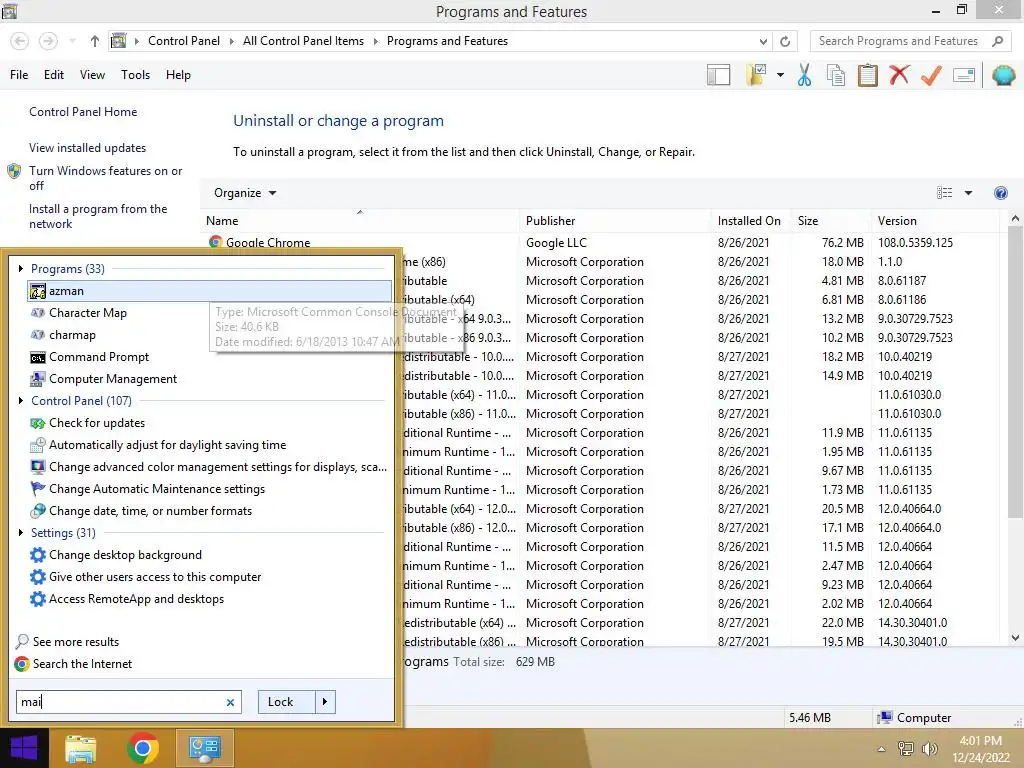Open Control Panel Home link
This screenshot has height=768, width=1024.
coord(83,112)
